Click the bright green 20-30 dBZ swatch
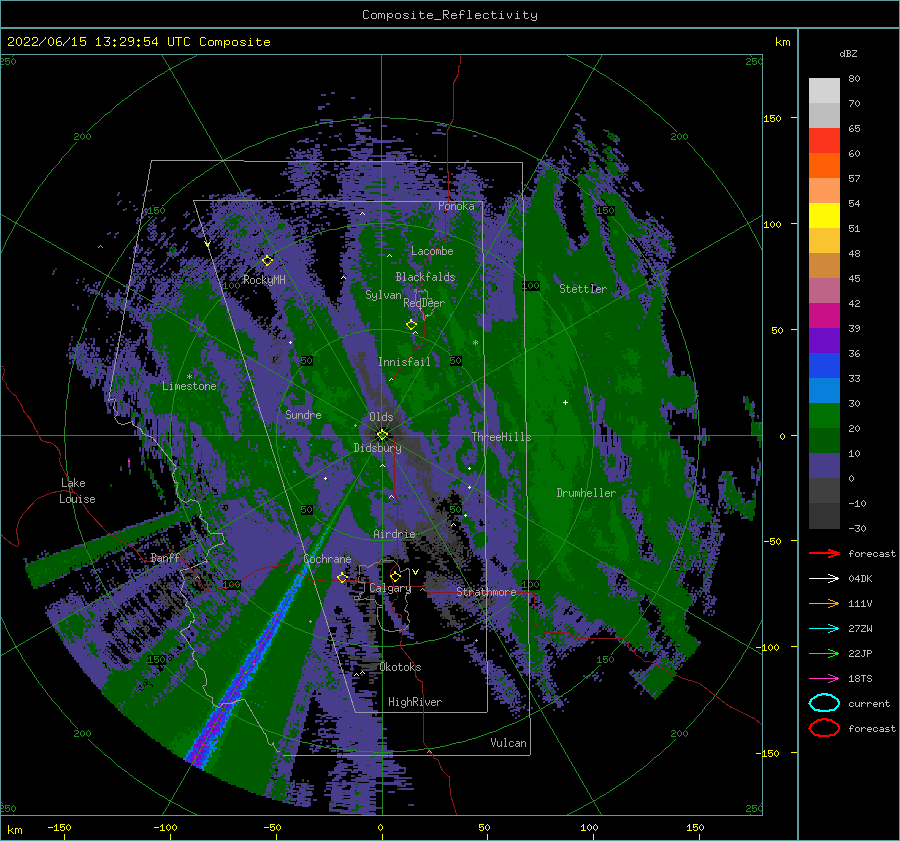 point(824,416)
